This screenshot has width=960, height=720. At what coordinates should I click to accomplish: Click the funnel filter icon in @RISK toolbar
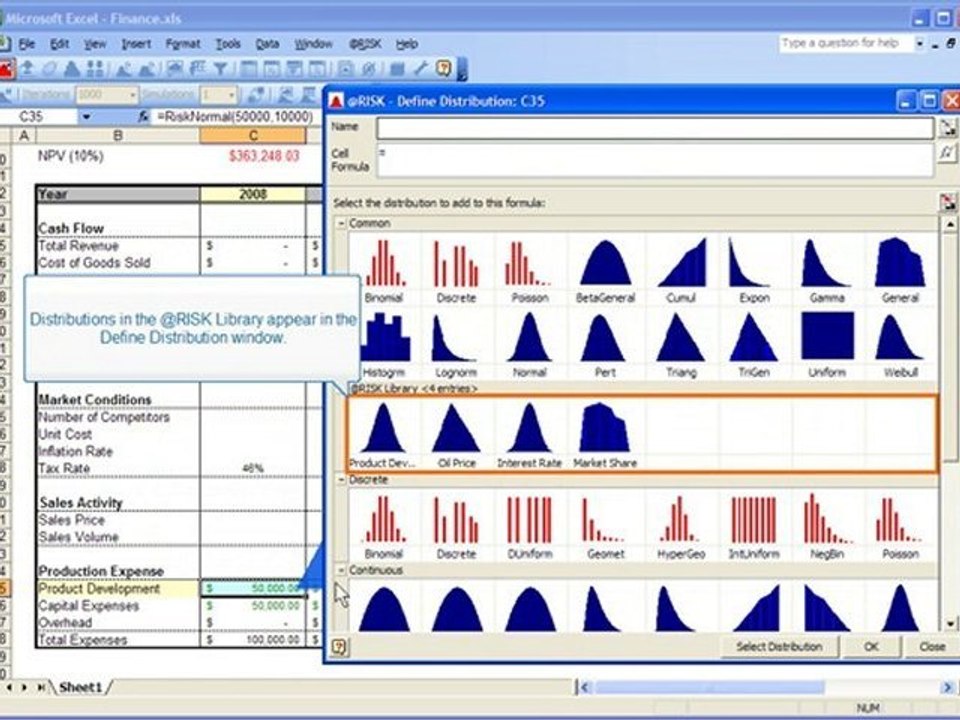(x=220, y=69)
